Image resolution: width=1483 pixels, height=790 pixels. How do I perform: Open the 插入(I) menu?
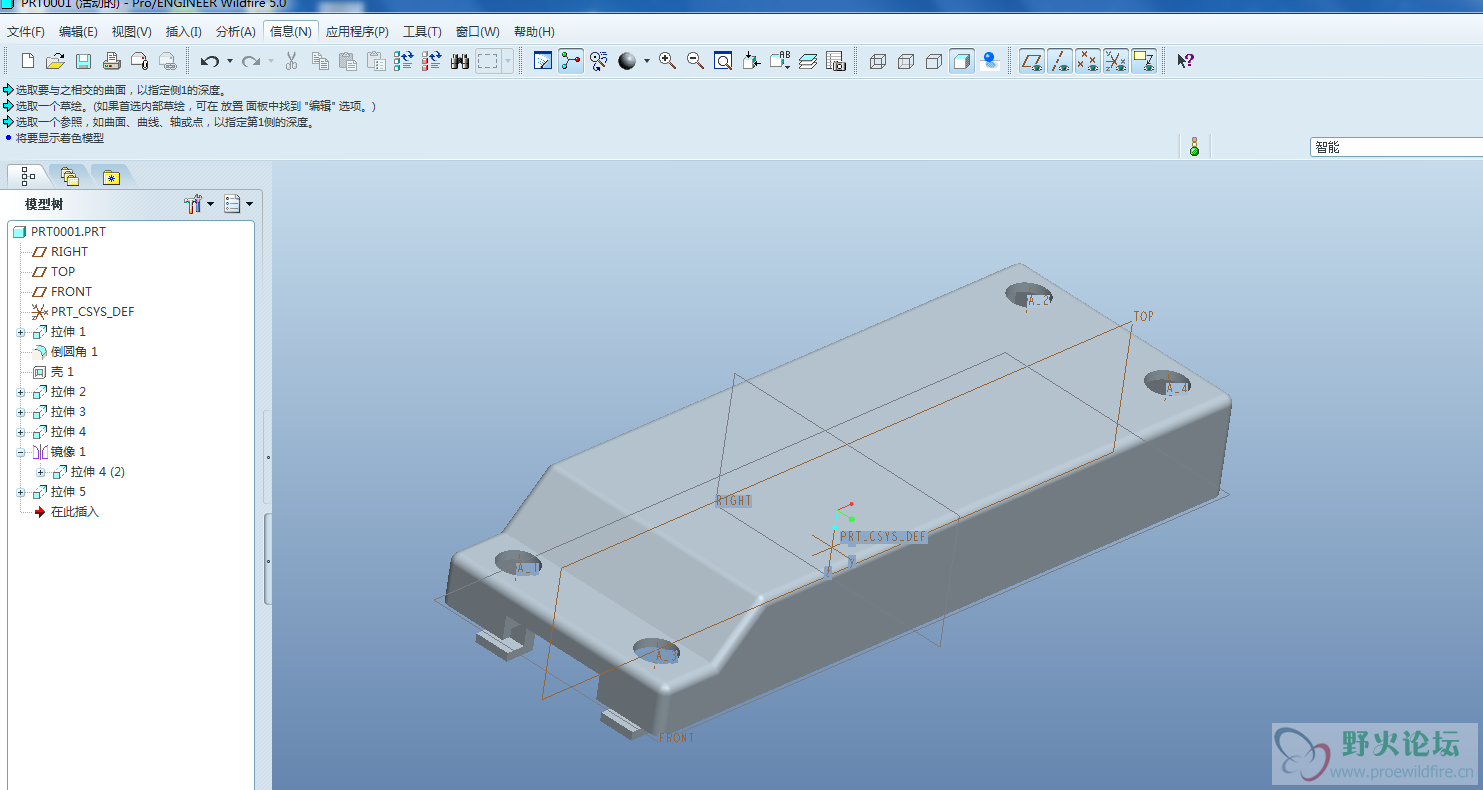pyautogui.click(x=184, y=32)
